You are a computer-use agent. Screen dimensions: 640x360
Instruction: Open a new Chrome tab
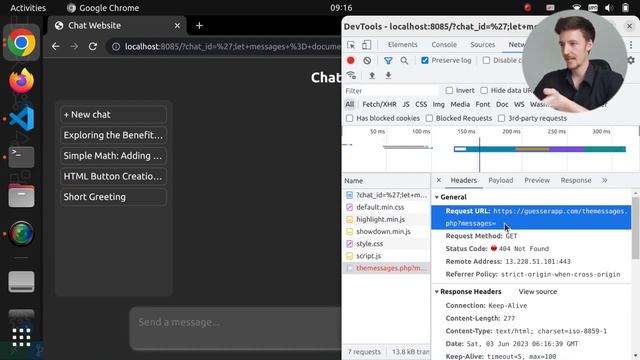point(199,26)
